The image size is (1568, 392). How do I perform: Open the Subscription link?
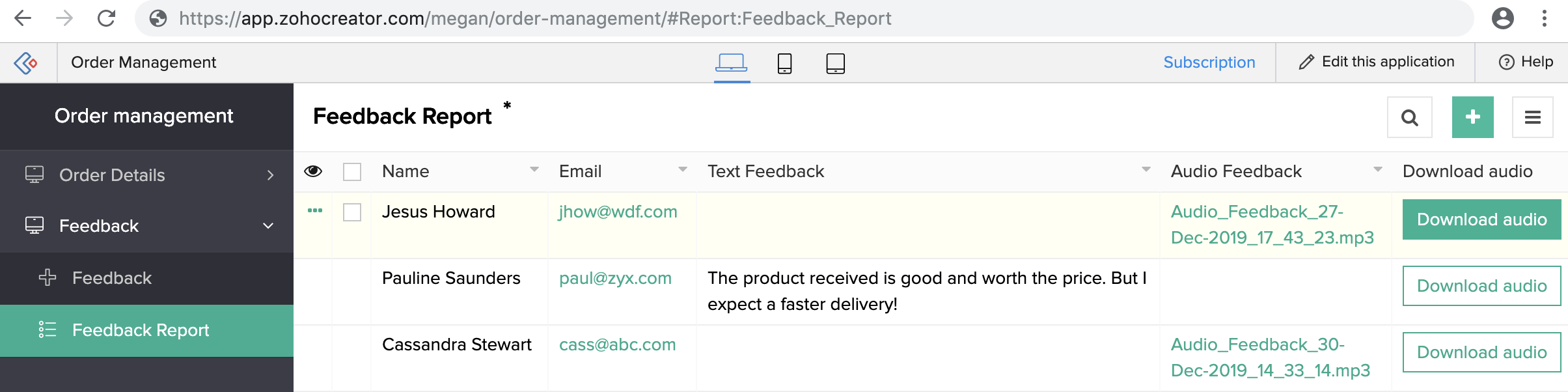pyautogui.click(x=1209, y=63)
